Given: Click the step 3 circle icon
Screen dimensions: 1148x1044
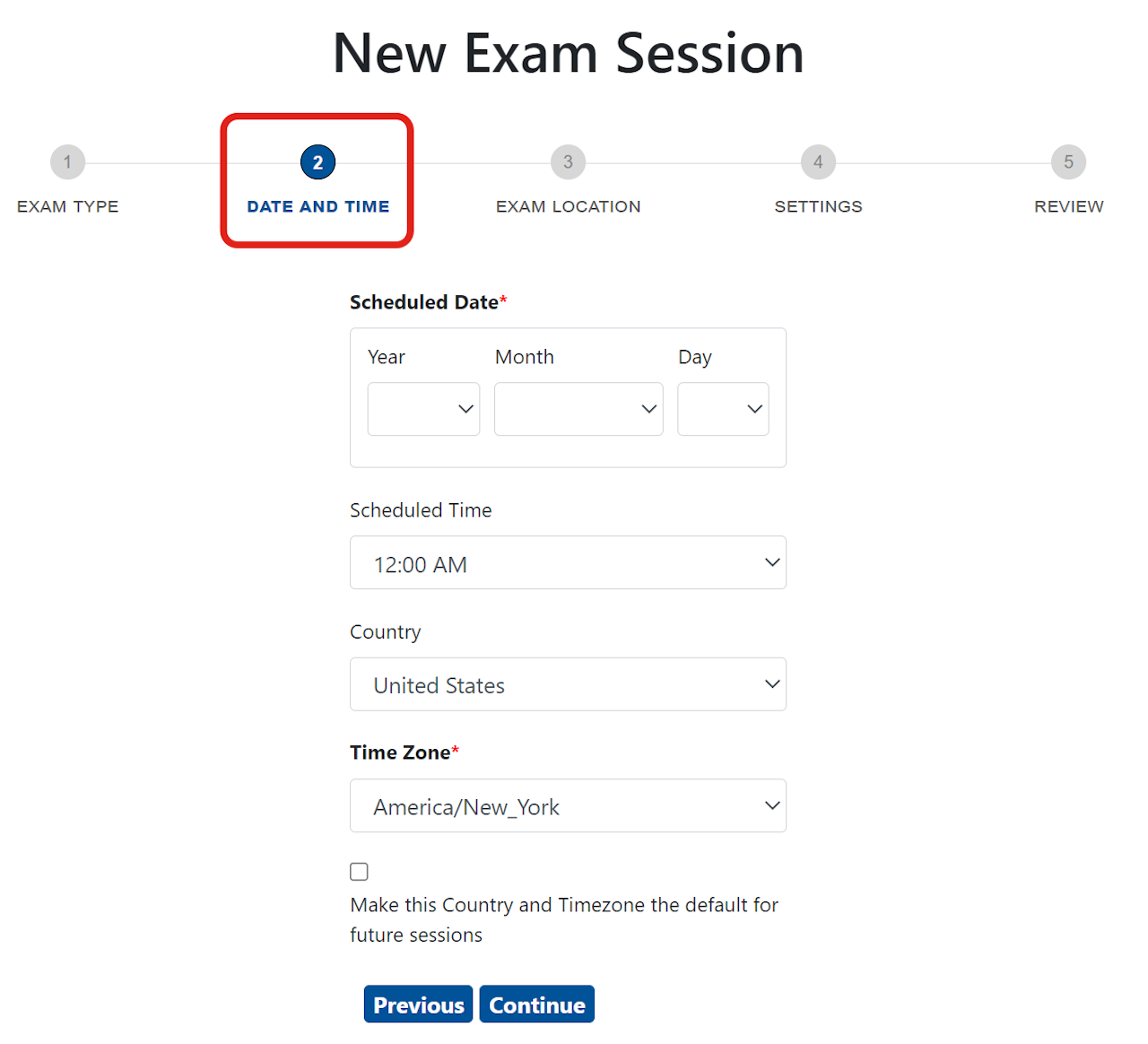Looking at the screenshot, I should tap(568, 162).
